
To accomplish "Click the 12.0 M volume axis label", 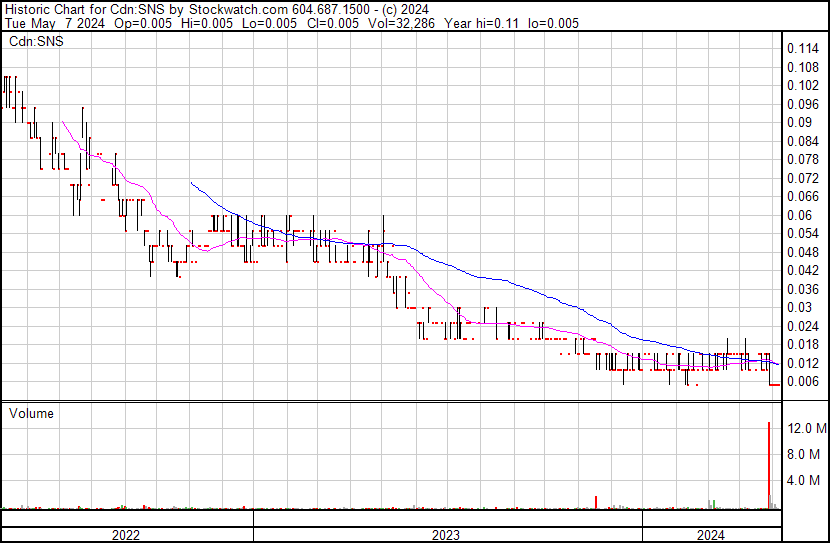I will tap(806, 428).
